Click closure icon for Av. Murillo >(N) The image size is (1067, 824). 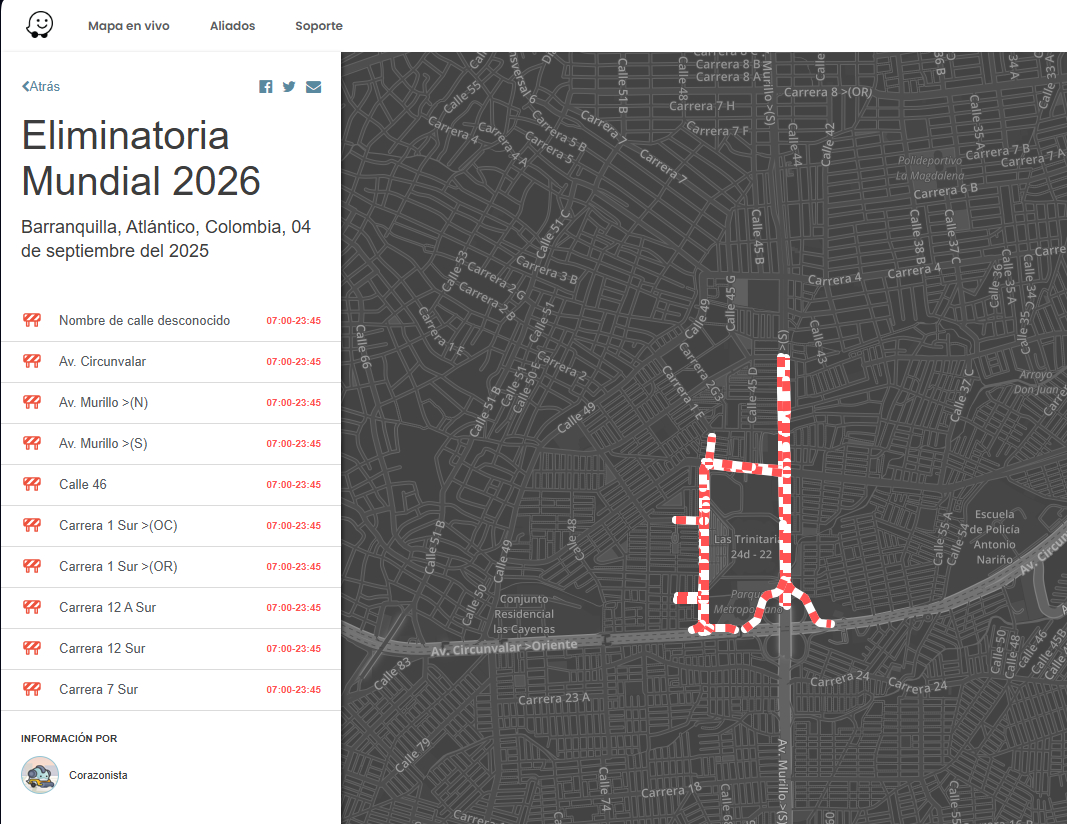click(32, 403)
